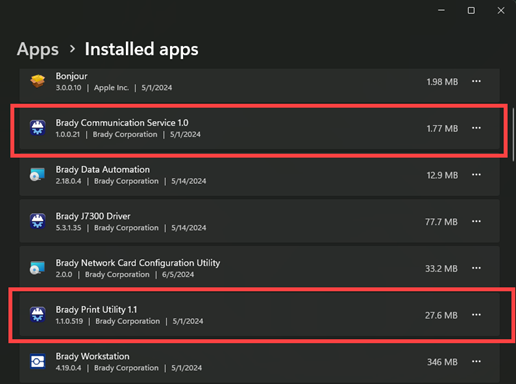Click the breadcrumb chevron after Apps
Screen dimensions: 516x384
coord(72,49)
